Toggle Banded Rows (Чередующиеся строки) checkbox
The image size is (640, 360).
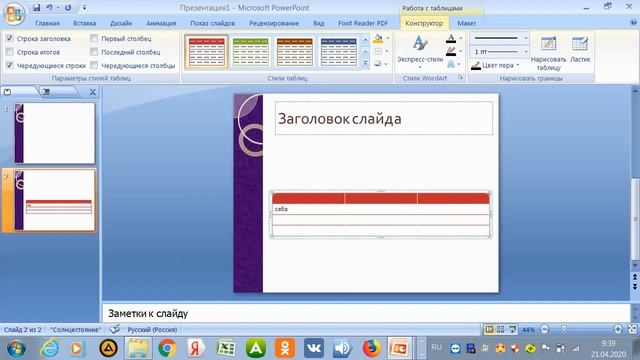click(9, 65)
